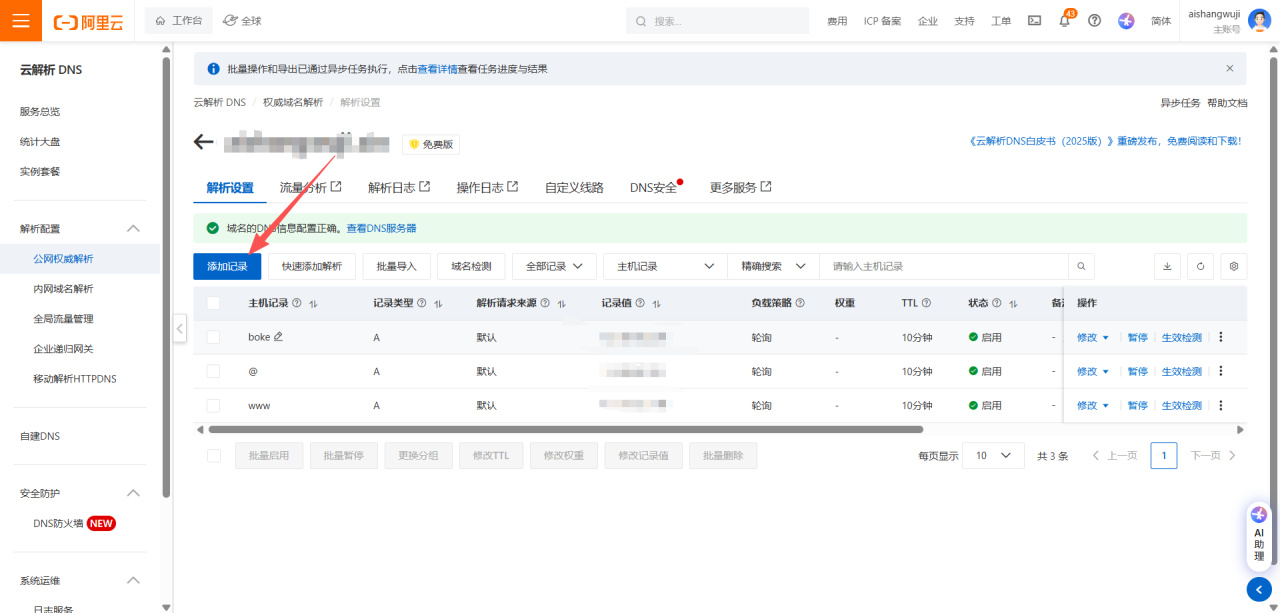The image size is (1280, 613).
Task: Sort by 主机记录 column
Action: (313, 303)
